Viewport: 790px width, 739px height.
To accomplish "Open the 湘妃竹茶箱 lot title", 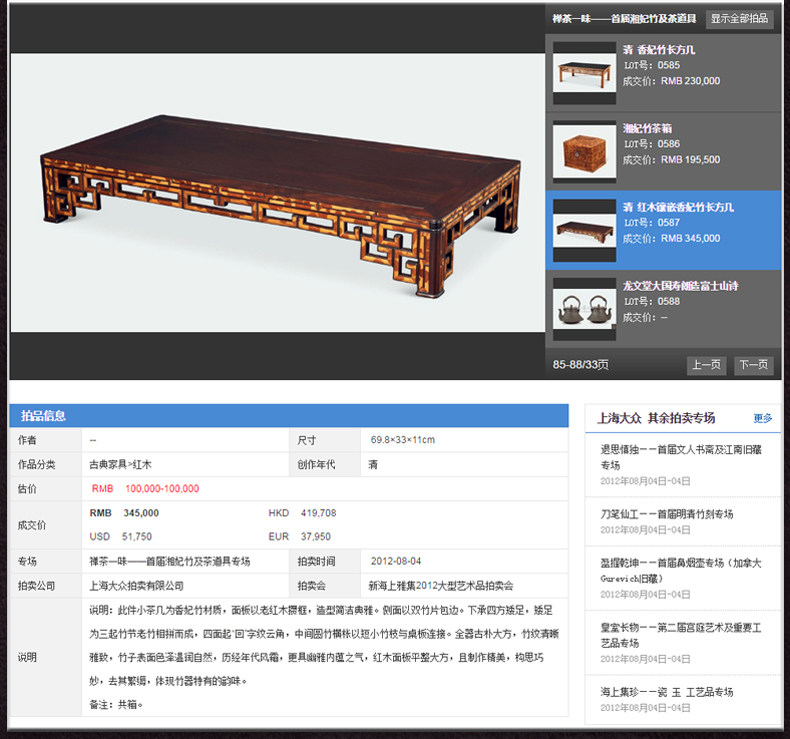I will 647,128.
